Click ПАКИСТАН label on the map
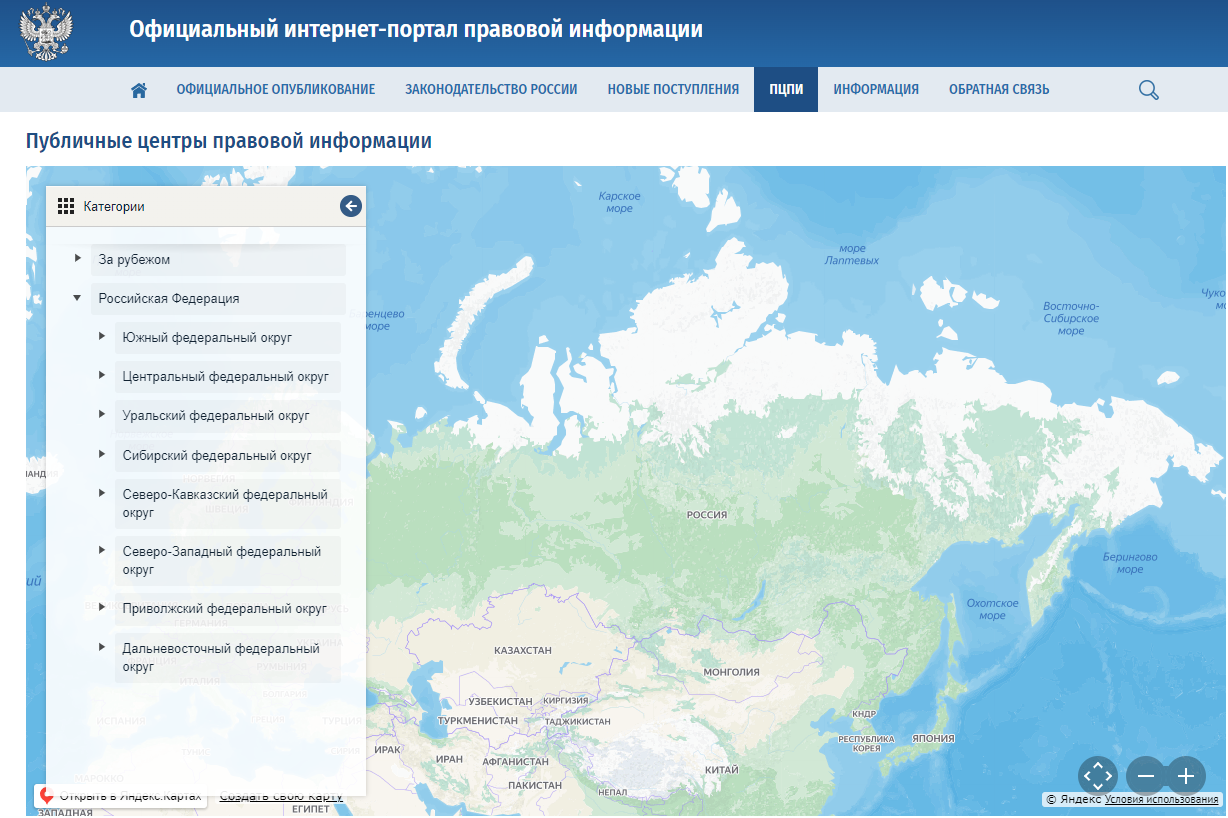The height and width of the screenshot is (818, 1228). pyautogui.click(x=535, y=786)
